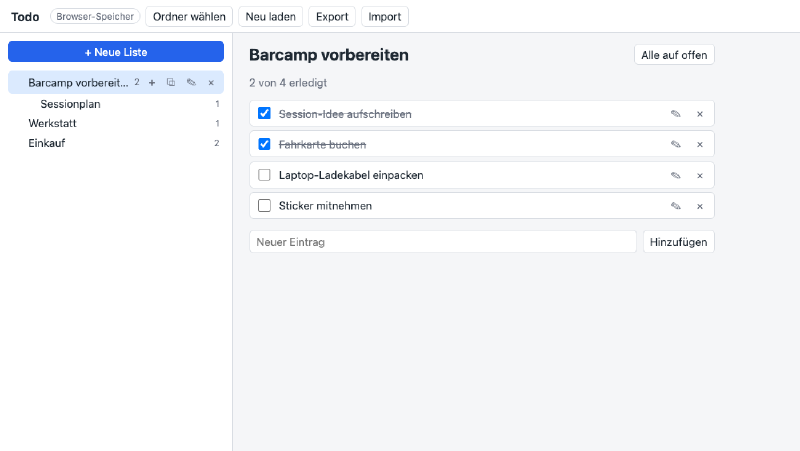Remove the Fahrkarte buchen entry
The image size is (800, 451).
point(700,144)
